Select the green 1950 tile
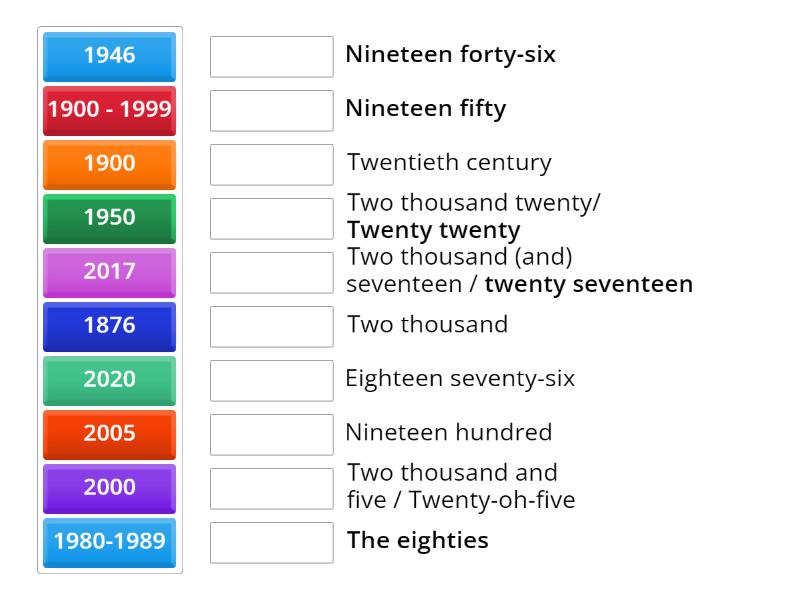 109,218
